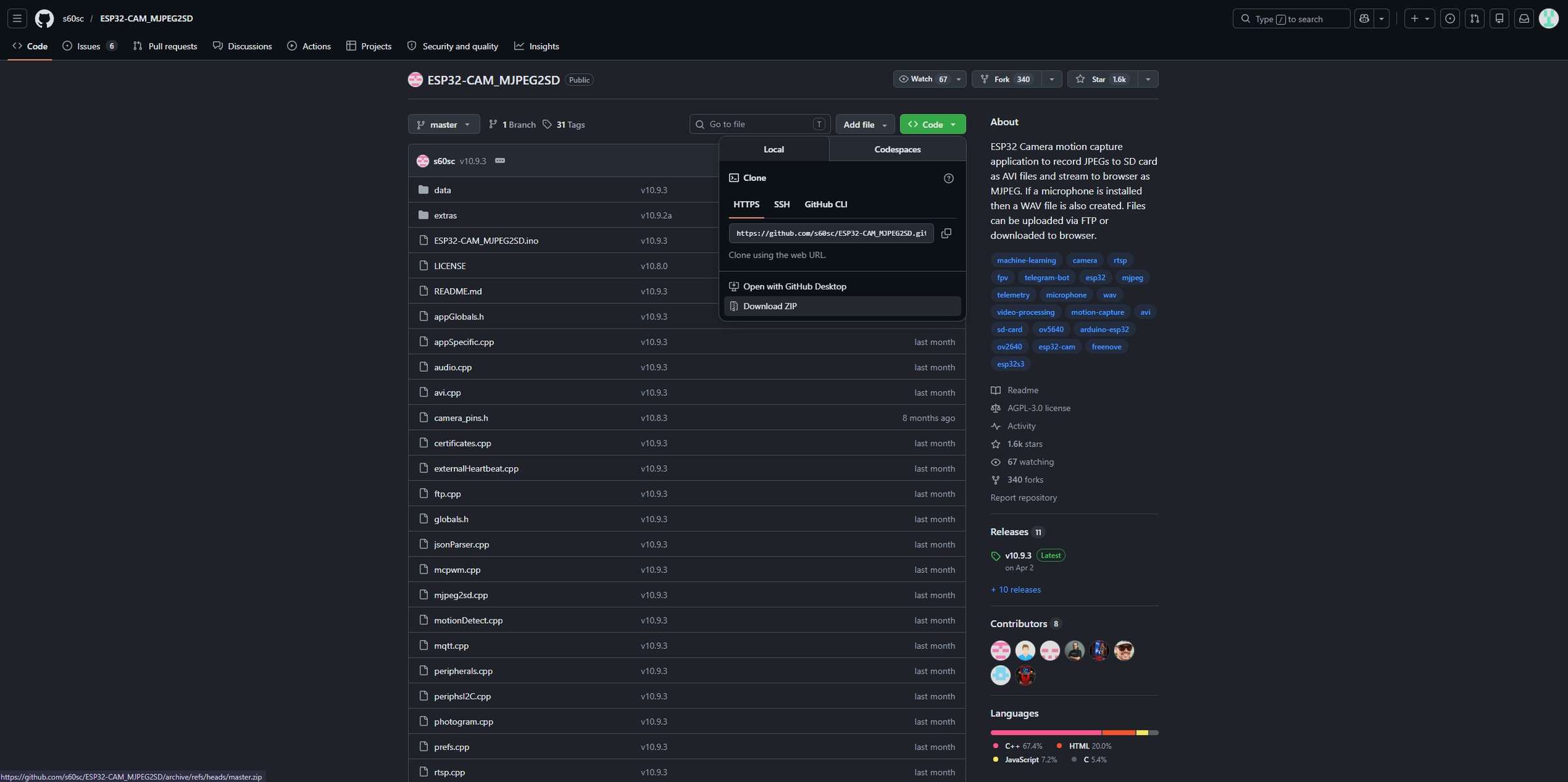Open with GitHub Desktop
This screenshot has height=782, width=1568.
click(842, 286)
